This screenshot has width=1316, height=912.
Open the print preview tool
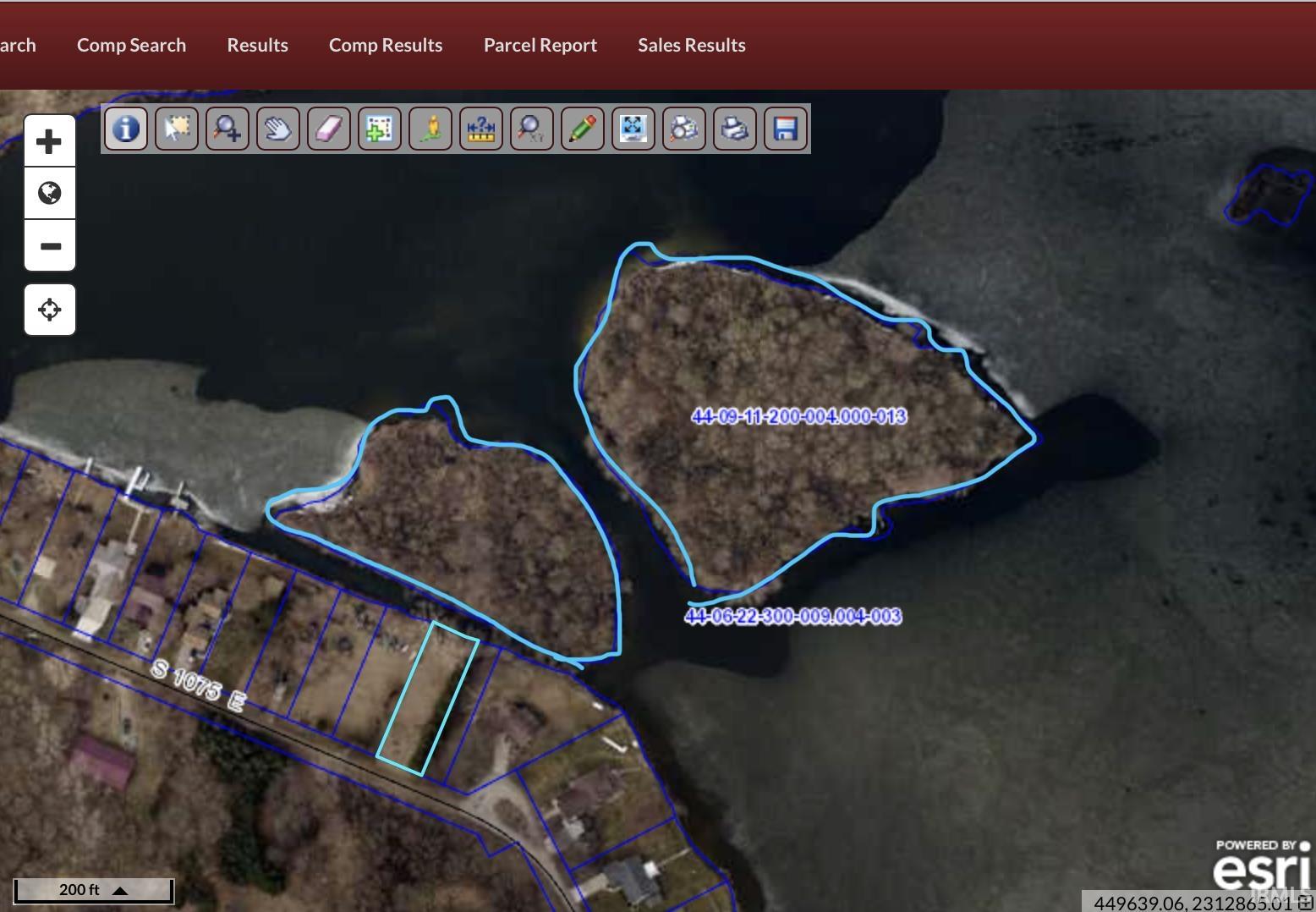tap(684, 129)
